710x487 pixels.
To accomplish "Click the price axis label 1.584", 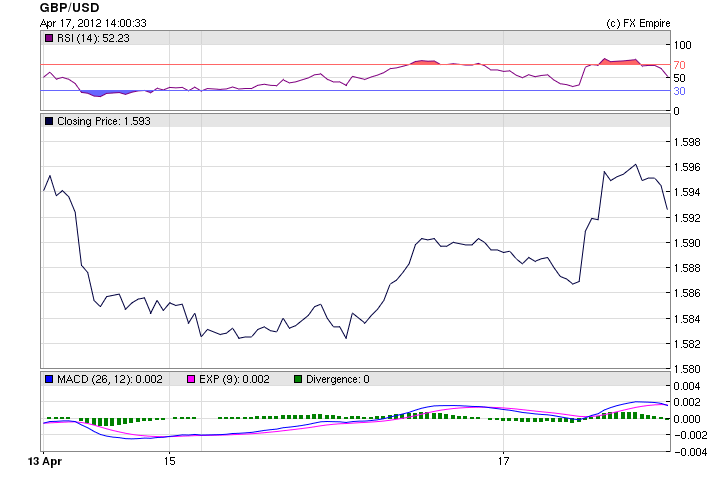I will (687, 319).
